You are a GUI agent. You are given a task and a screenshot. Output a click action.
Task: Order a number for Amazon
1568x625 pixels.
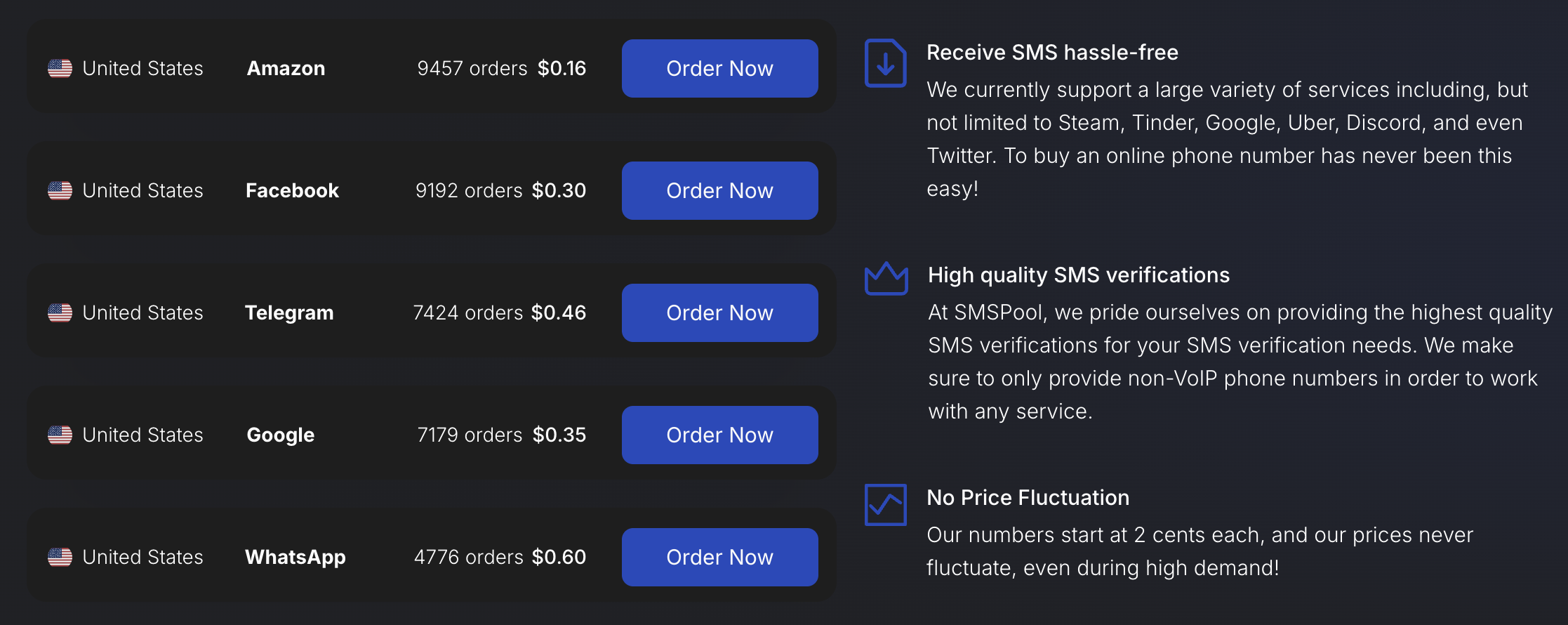pyautogui.click(x=719, y=68)
